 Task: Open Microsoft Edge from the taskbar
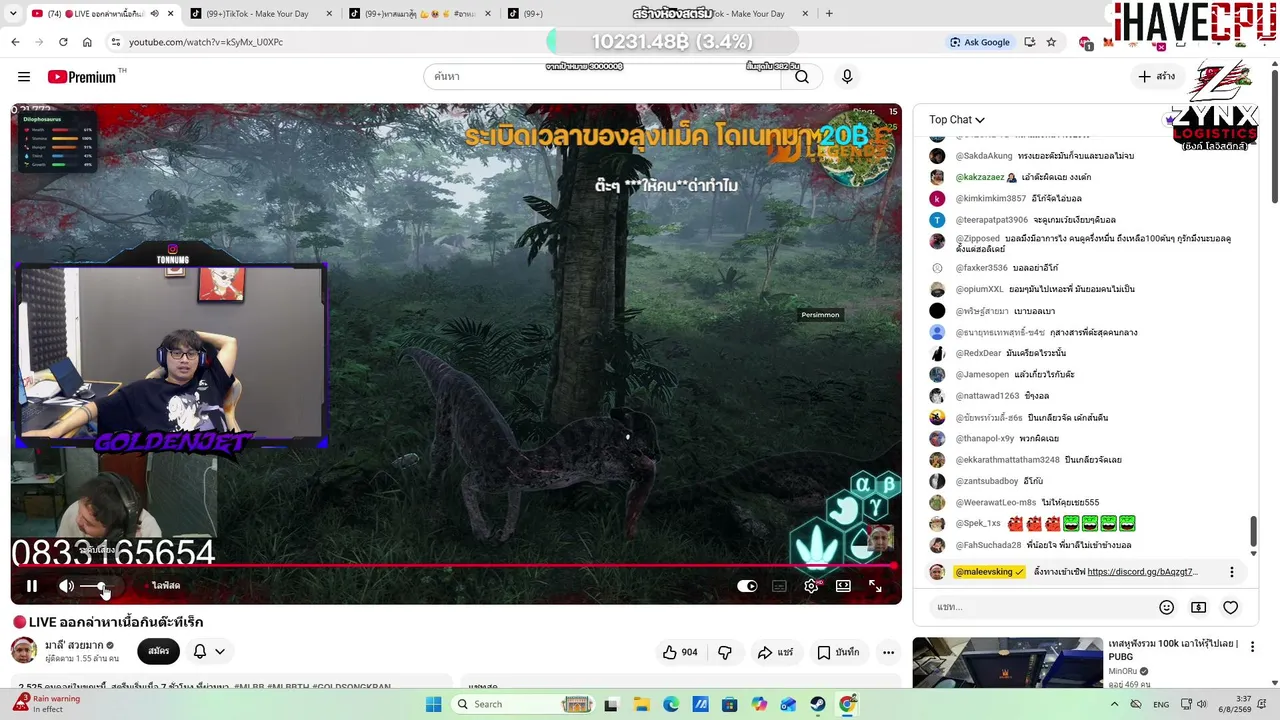click(671, 704)
